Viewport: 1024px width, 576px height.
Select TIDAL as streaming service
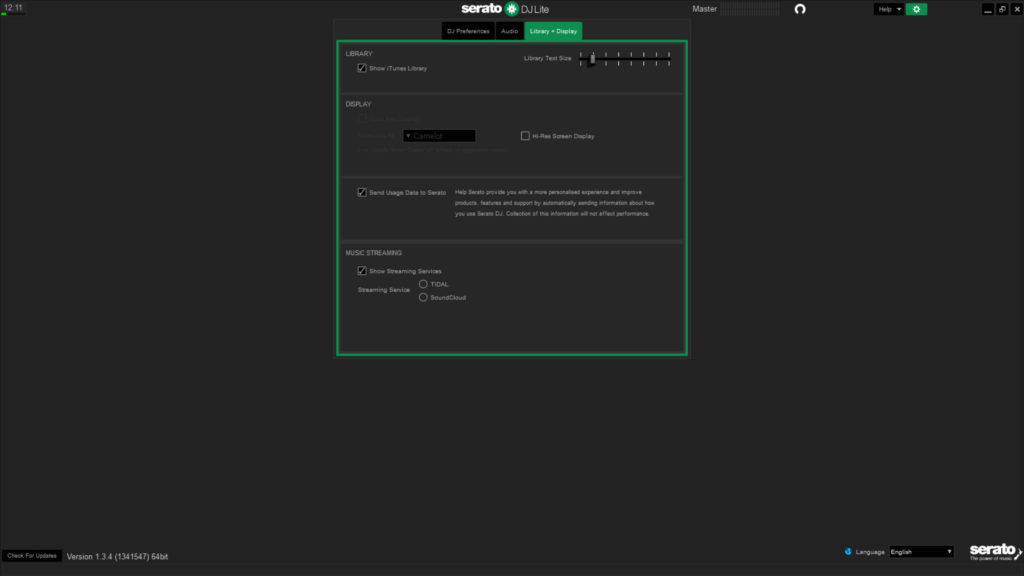pyautogui.click(x=423, y=284)
